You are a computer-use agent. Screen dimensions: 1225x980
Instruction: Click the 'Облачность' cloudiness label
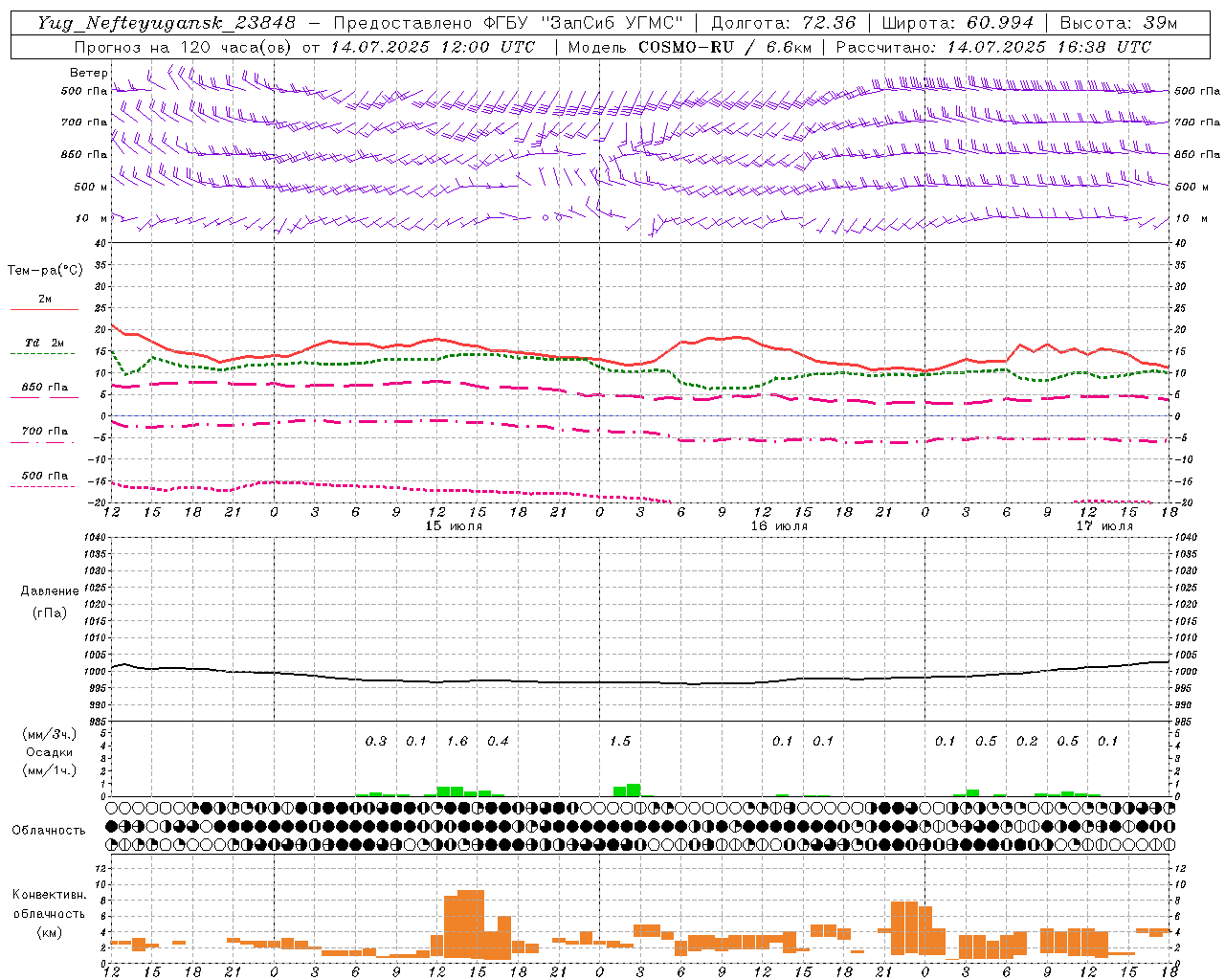click(49, 830)
